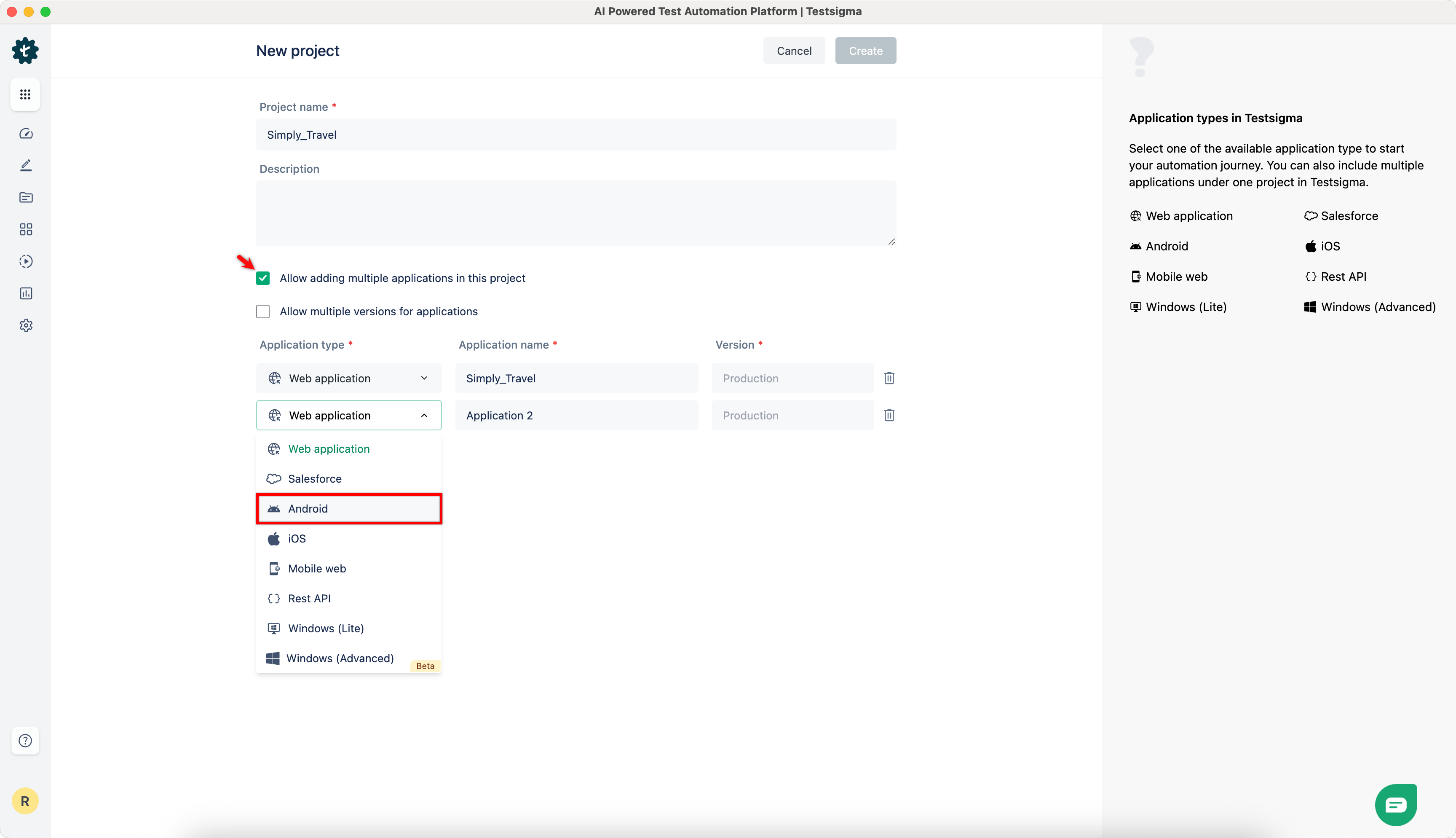Select iOS from the dropdown list

(349, 539)
